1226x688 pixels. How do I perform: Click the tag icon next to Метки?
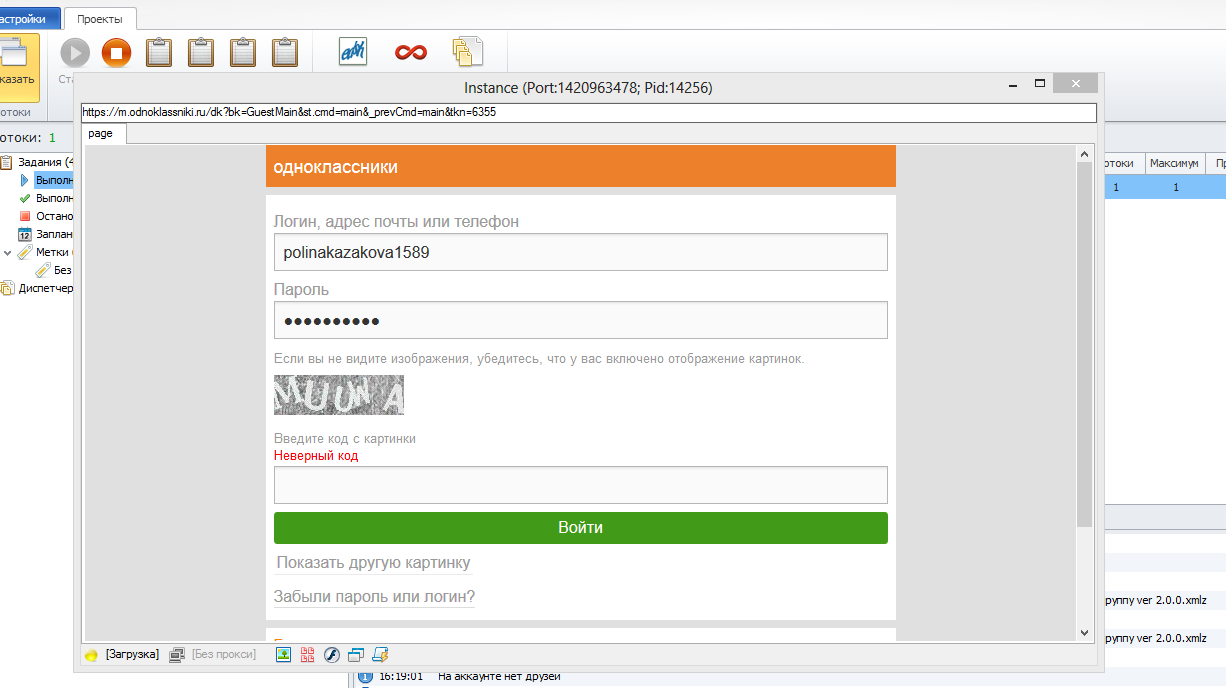tap(25, 252)
